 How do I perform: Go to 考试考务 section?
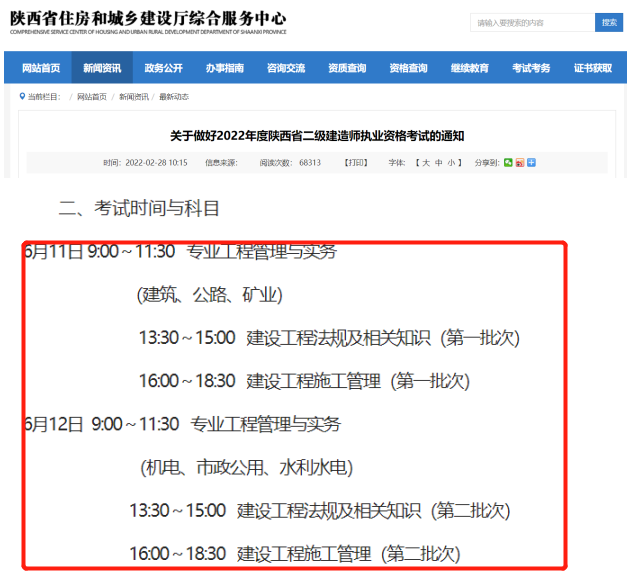pyautogui.click(x=531, y=68)
